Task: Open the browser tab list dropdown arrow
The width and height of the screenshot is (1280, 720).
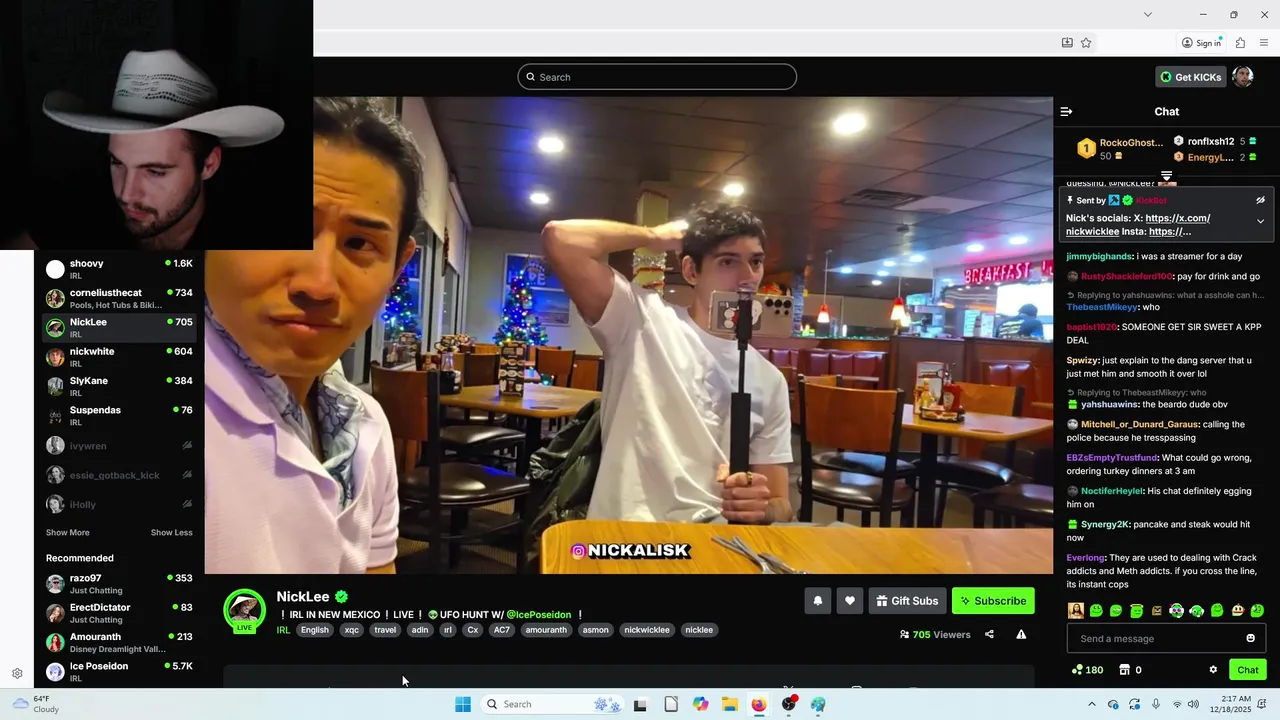Action: [x=1147, y=14]
